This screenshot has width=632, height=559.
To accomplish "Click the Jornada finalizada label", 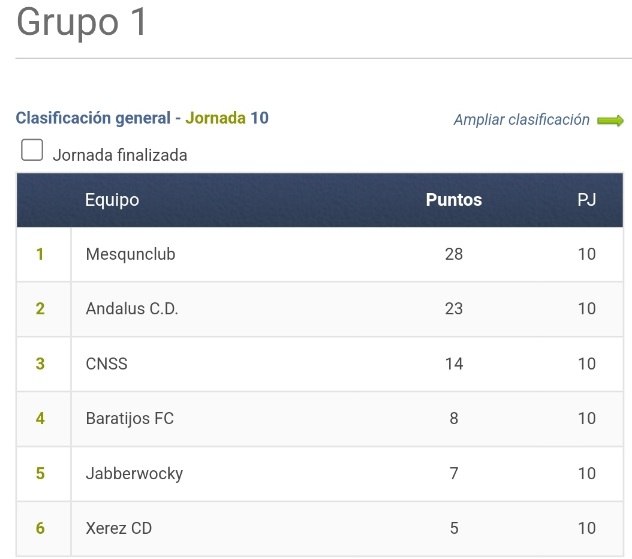I will (x=120, y=155).
